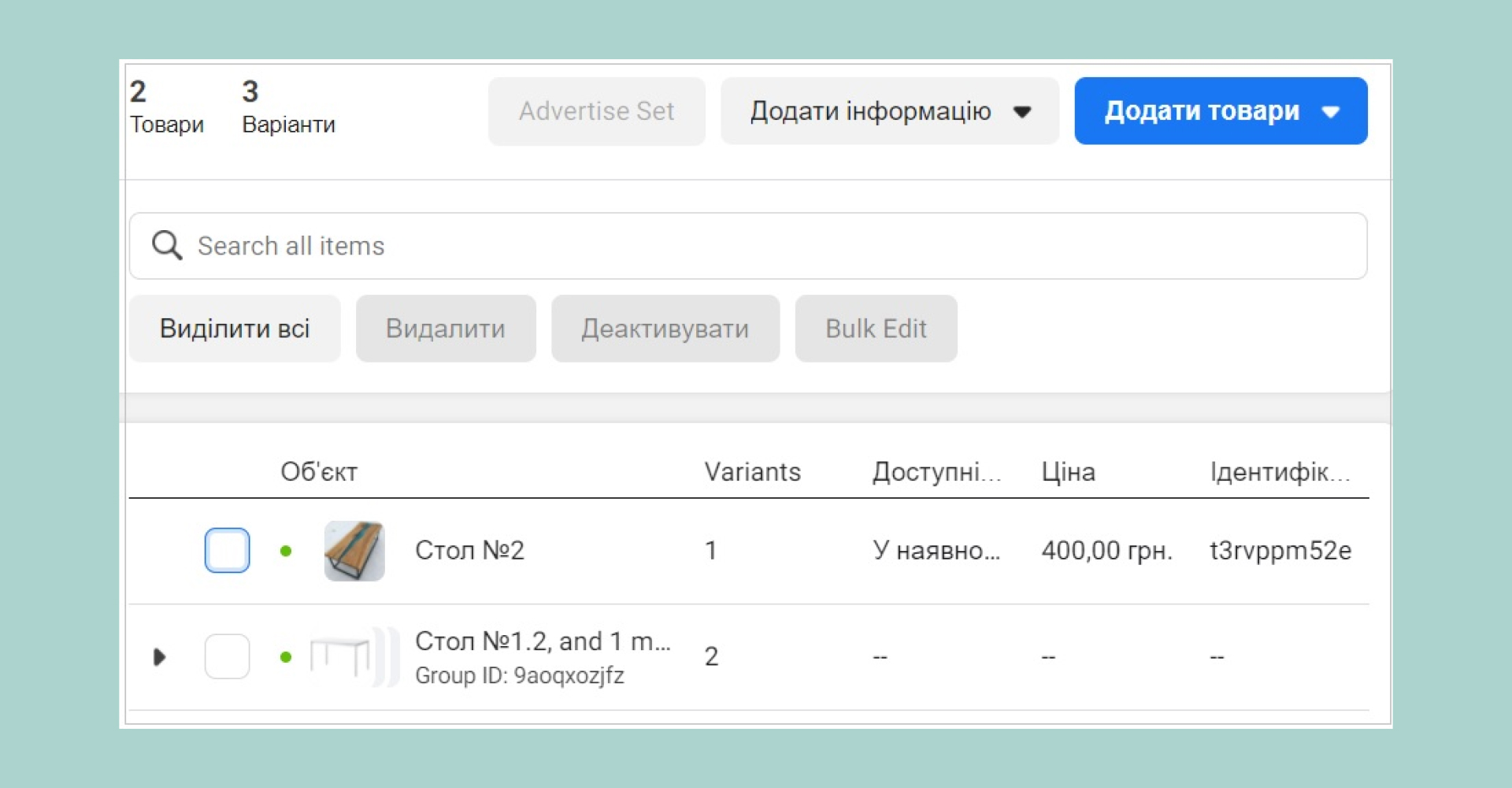
Task: Click the search magnifier icon
Action: pos(167,245)
